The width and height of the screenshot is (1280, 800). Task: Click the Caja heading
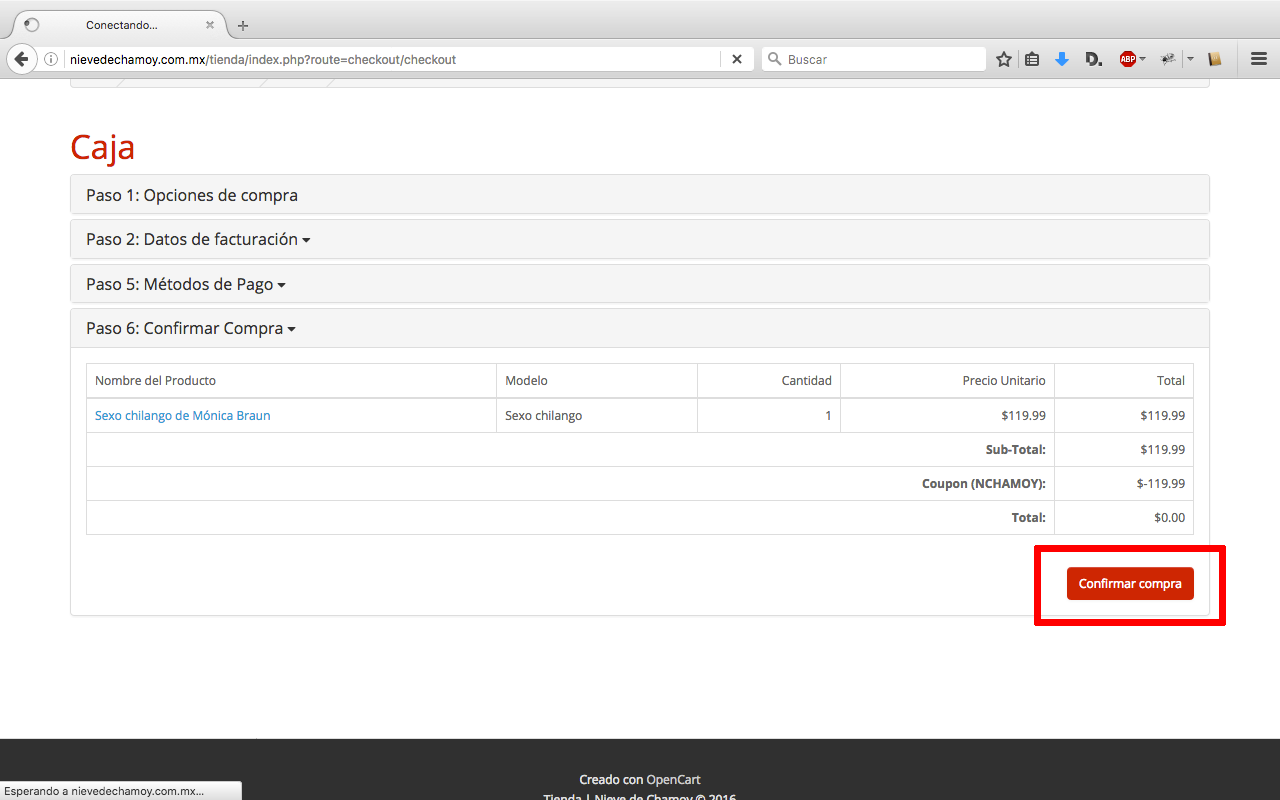[x=102, y=148]
